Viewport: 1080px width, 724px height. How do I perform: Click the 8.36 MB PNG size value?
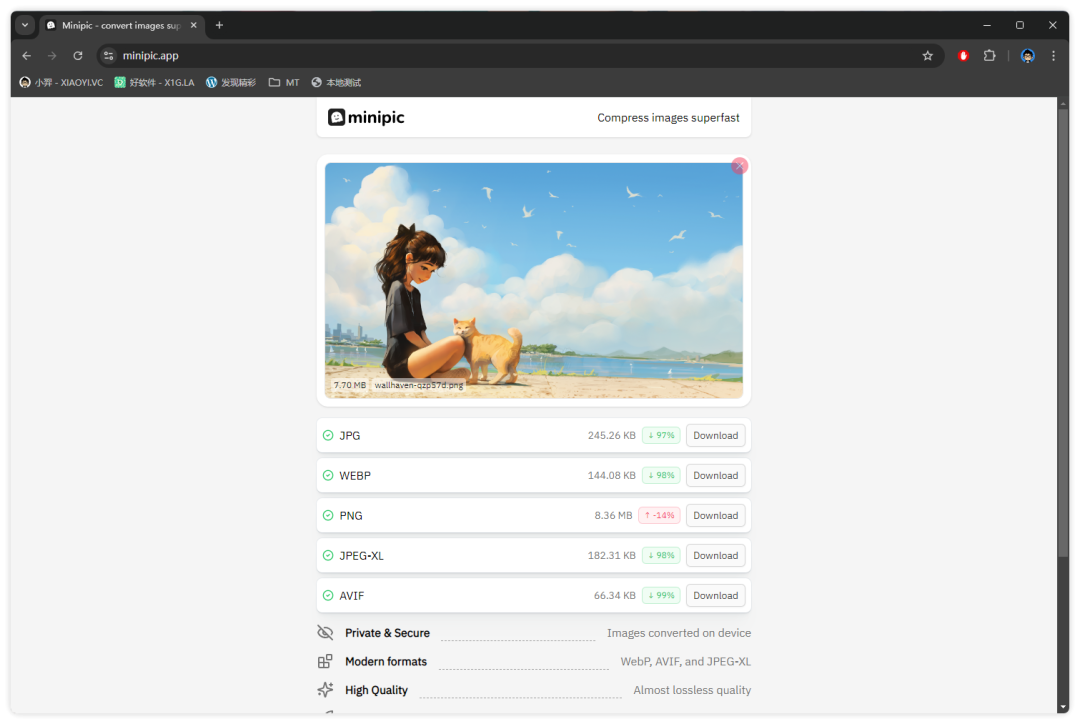pyautogui.click(x=613, y=515)
